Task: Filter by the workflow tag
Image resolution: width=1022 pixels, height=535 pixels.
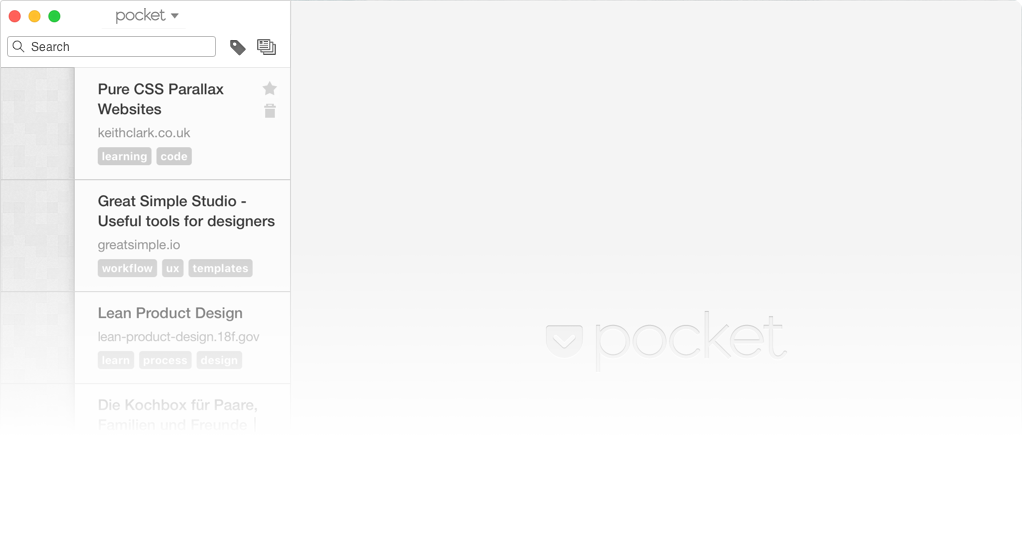Action: tap(127, 268)
